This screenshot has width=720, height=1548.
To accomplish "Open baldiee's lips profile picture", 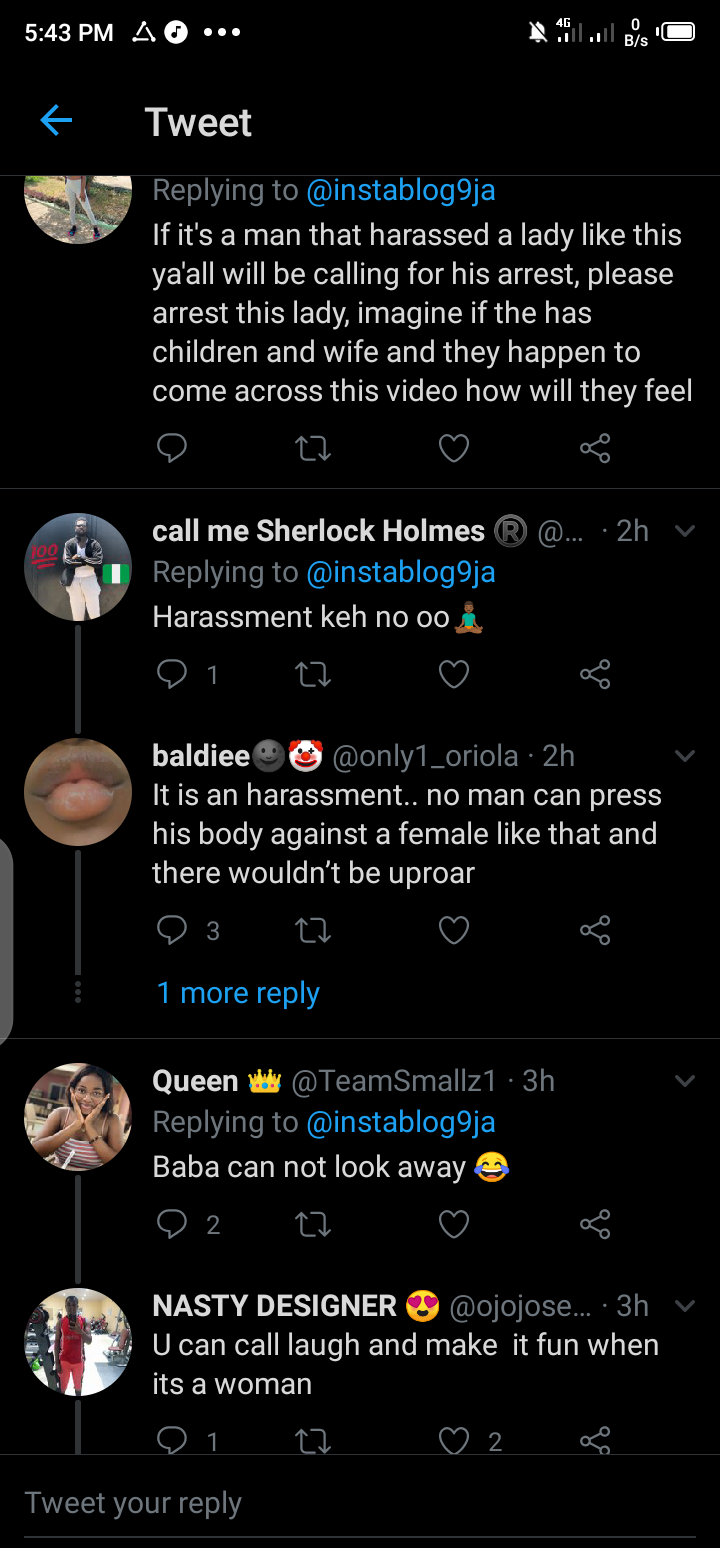I will pyautogui.click(x=78, y=792).
